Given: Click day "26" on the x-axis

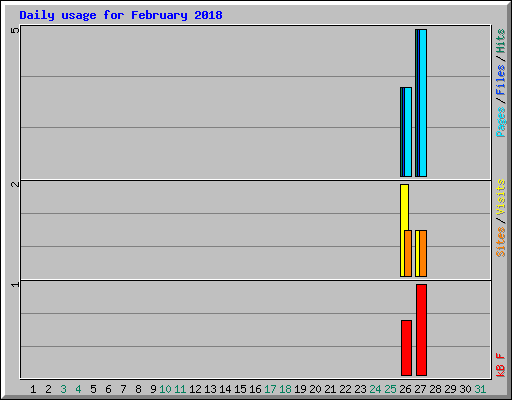Looking at the screenshot, I should point(405,389).
